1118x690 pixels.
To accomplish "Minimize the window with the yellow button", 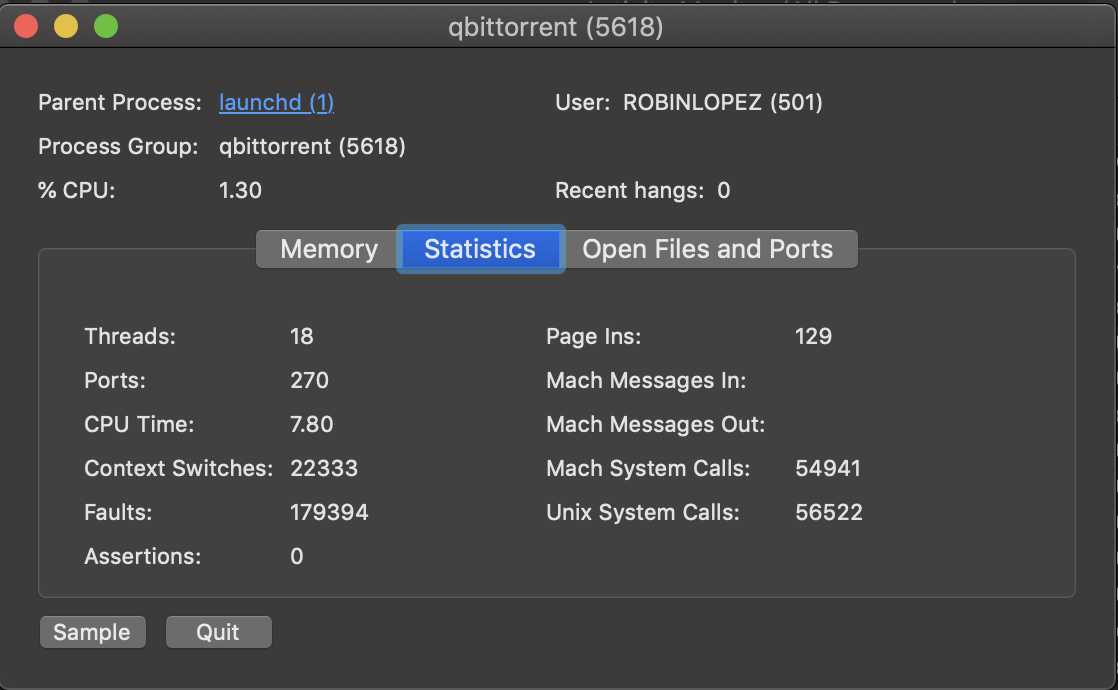I will (66, 27).
